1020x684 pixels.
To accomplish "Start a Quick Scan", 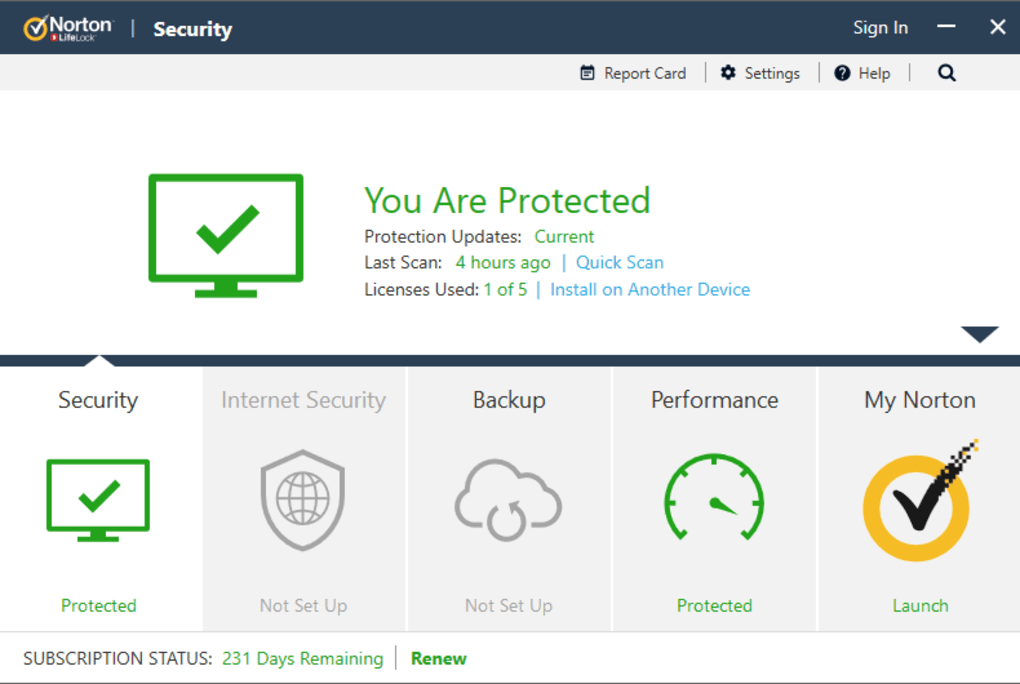I will click(x=619, y=263).
